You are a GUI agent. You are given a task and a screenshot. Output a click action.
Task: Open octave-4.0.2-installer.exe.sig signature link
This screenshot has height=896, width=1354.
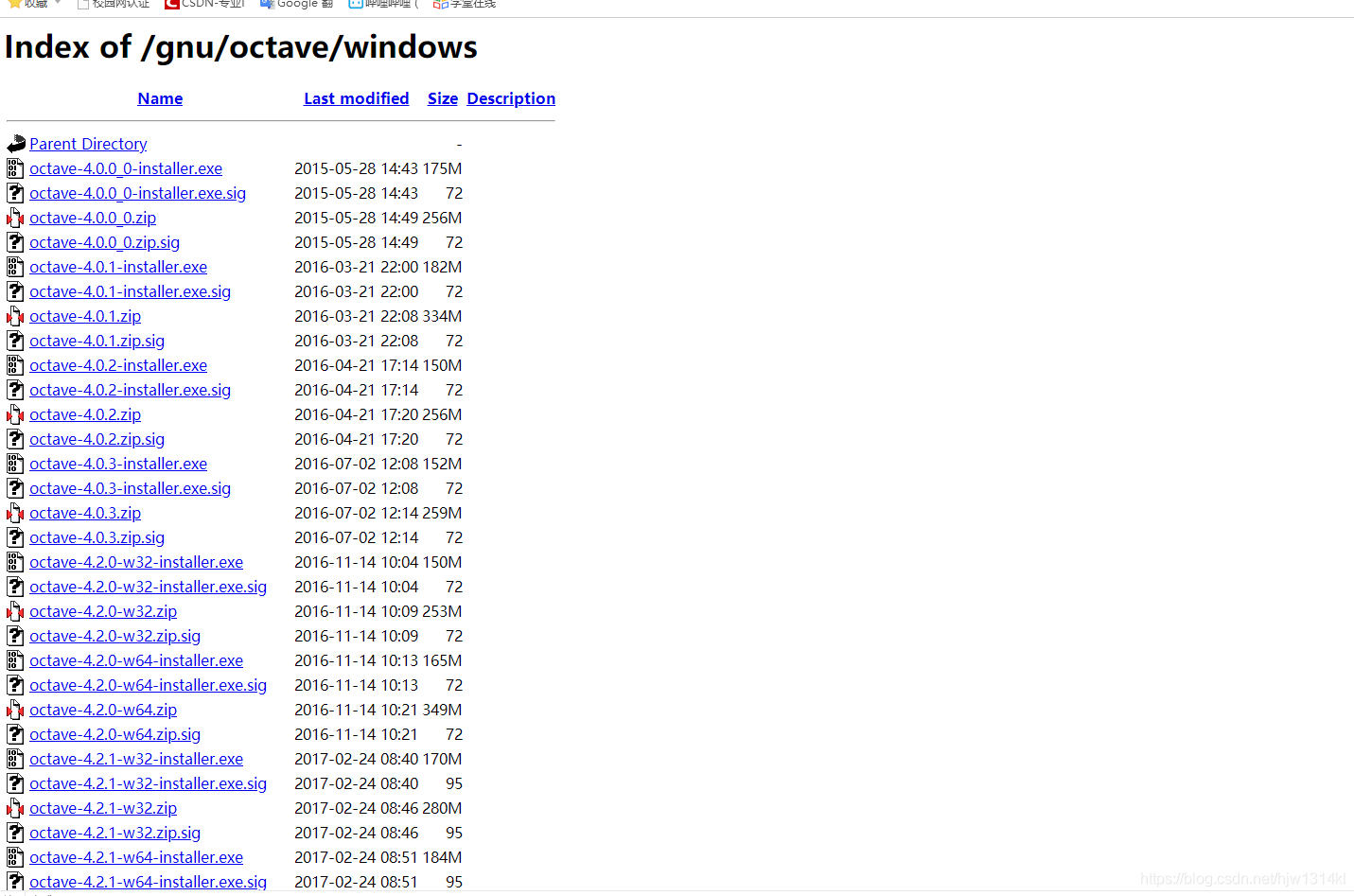coord(130,390)
